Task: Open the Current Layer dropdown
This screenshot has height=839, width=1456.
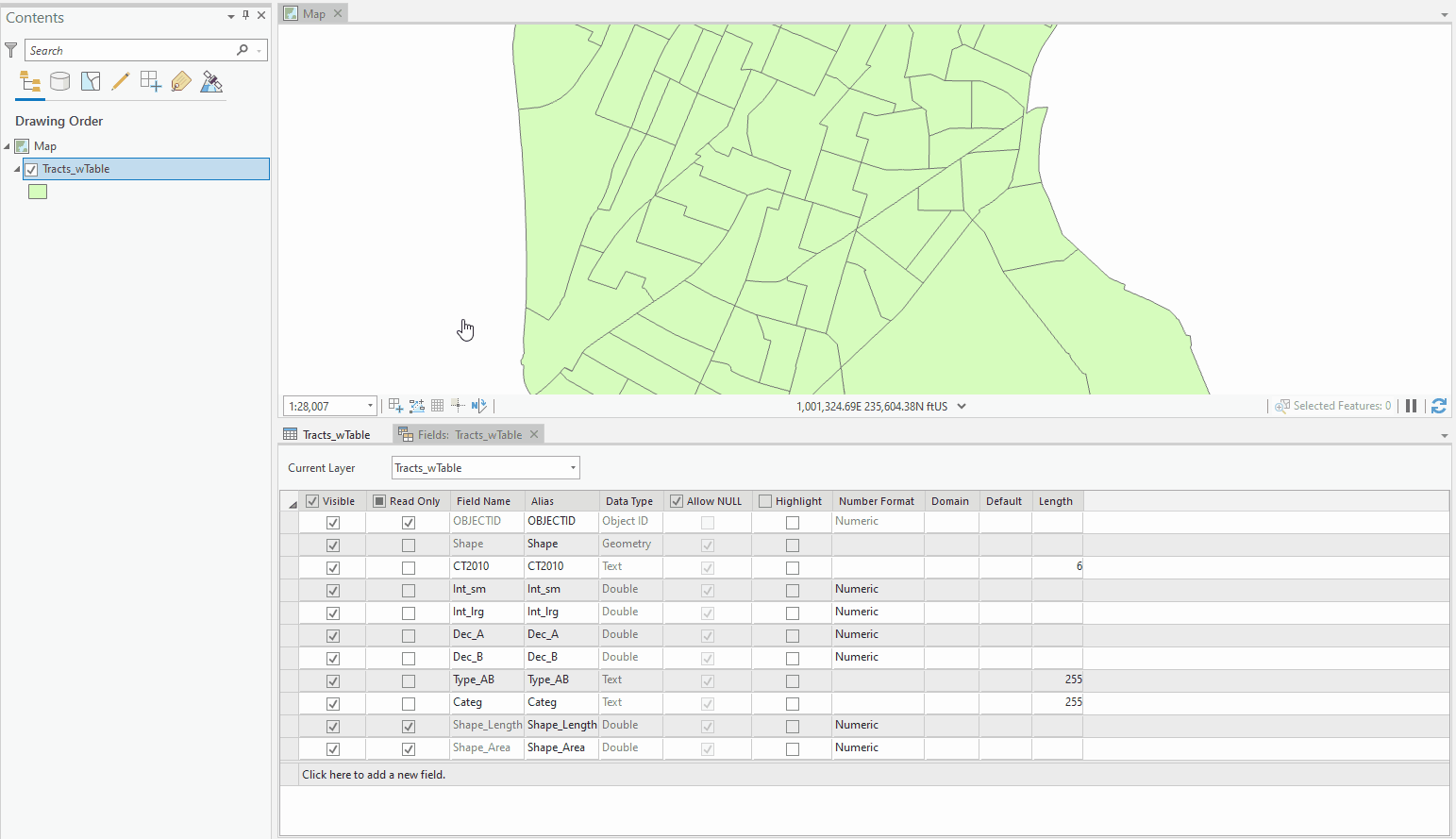Action: click(574, 467)
